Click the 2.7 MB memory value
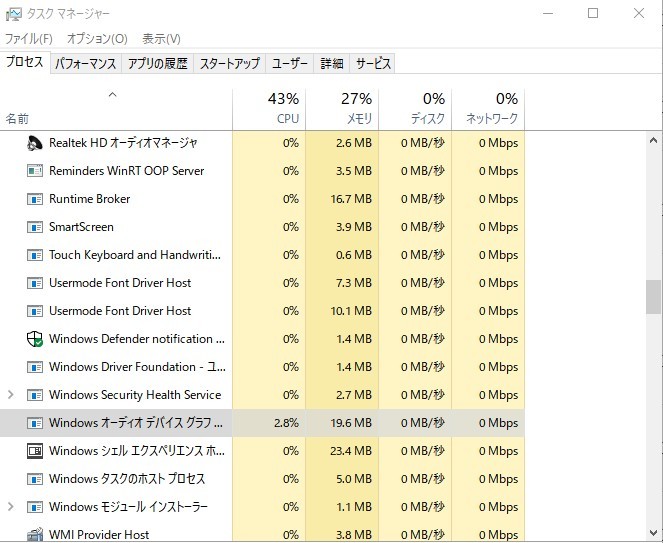The width and height of the screenshot is (663, 543). pos(354,395)
